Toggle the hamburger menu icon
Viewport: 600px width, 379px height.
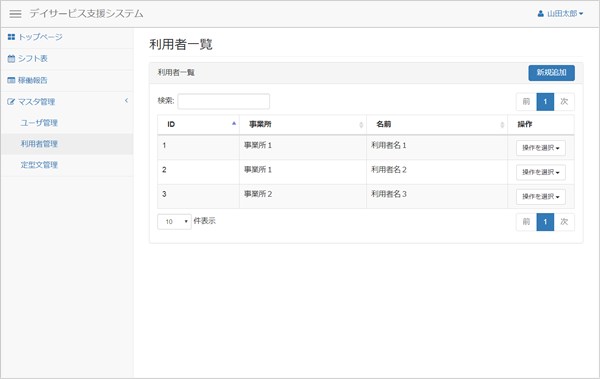click(15, 14)
